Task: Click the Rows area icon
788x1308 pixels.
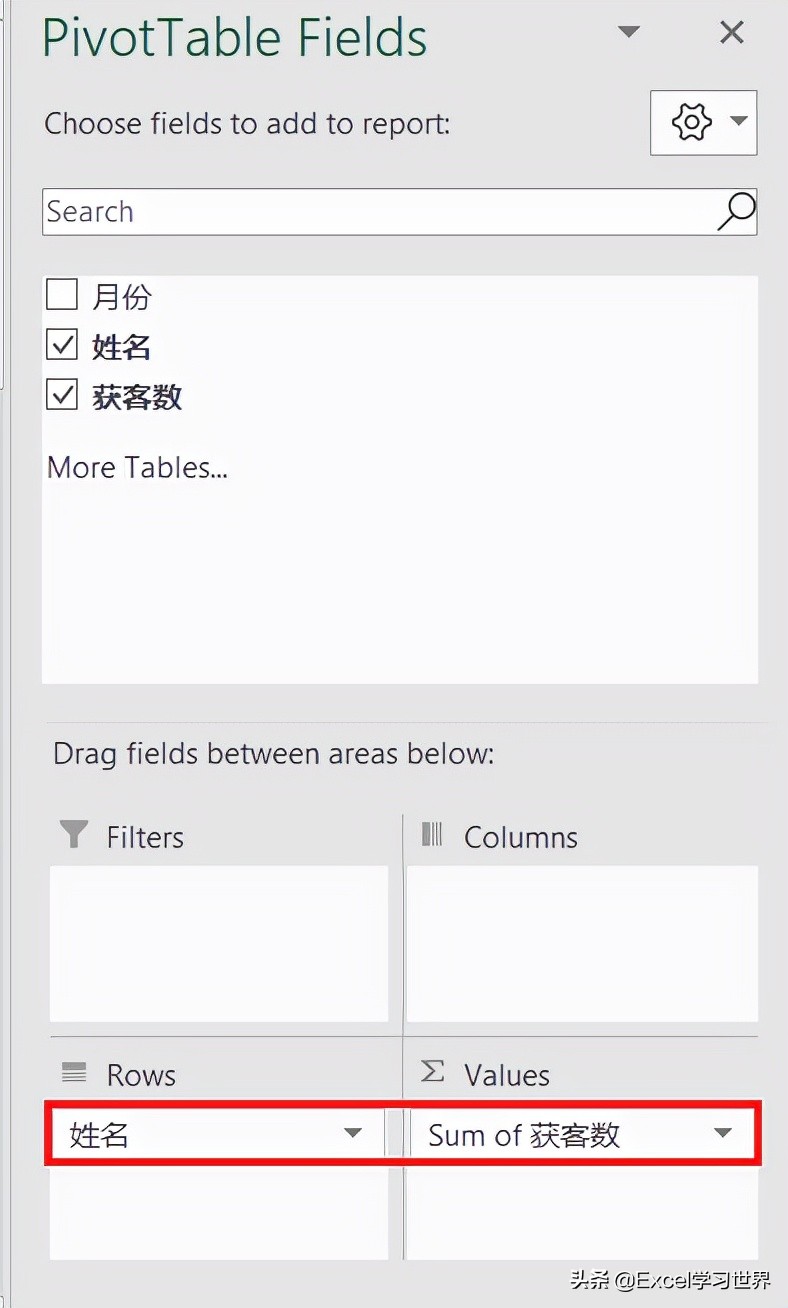Action: (72, 1073)
